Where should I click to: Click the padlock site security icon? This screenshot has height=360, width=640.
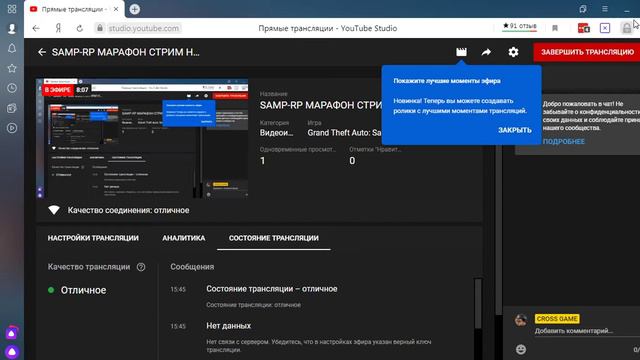(x=100, y=28)
